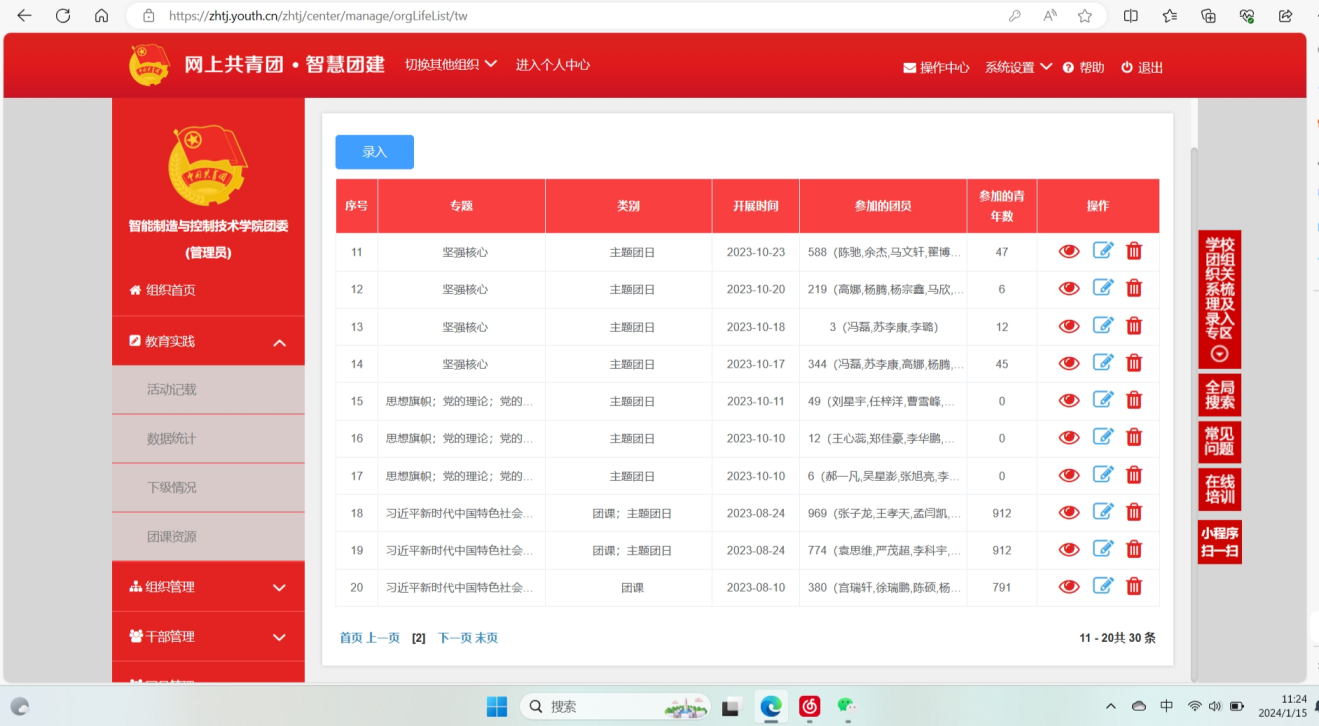
Task: View row 19 details via eye icon
Action: coord(1069,550)
